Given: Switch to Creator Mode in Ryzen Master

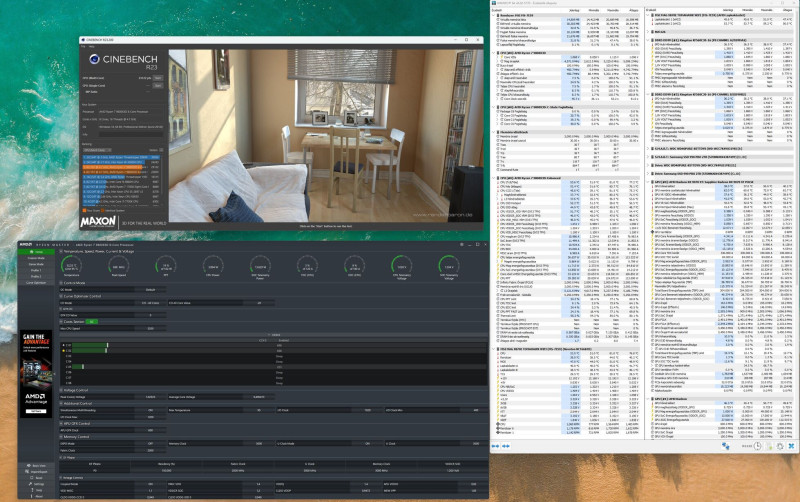Looking at the screenshot, I should (x=36, y=258).
